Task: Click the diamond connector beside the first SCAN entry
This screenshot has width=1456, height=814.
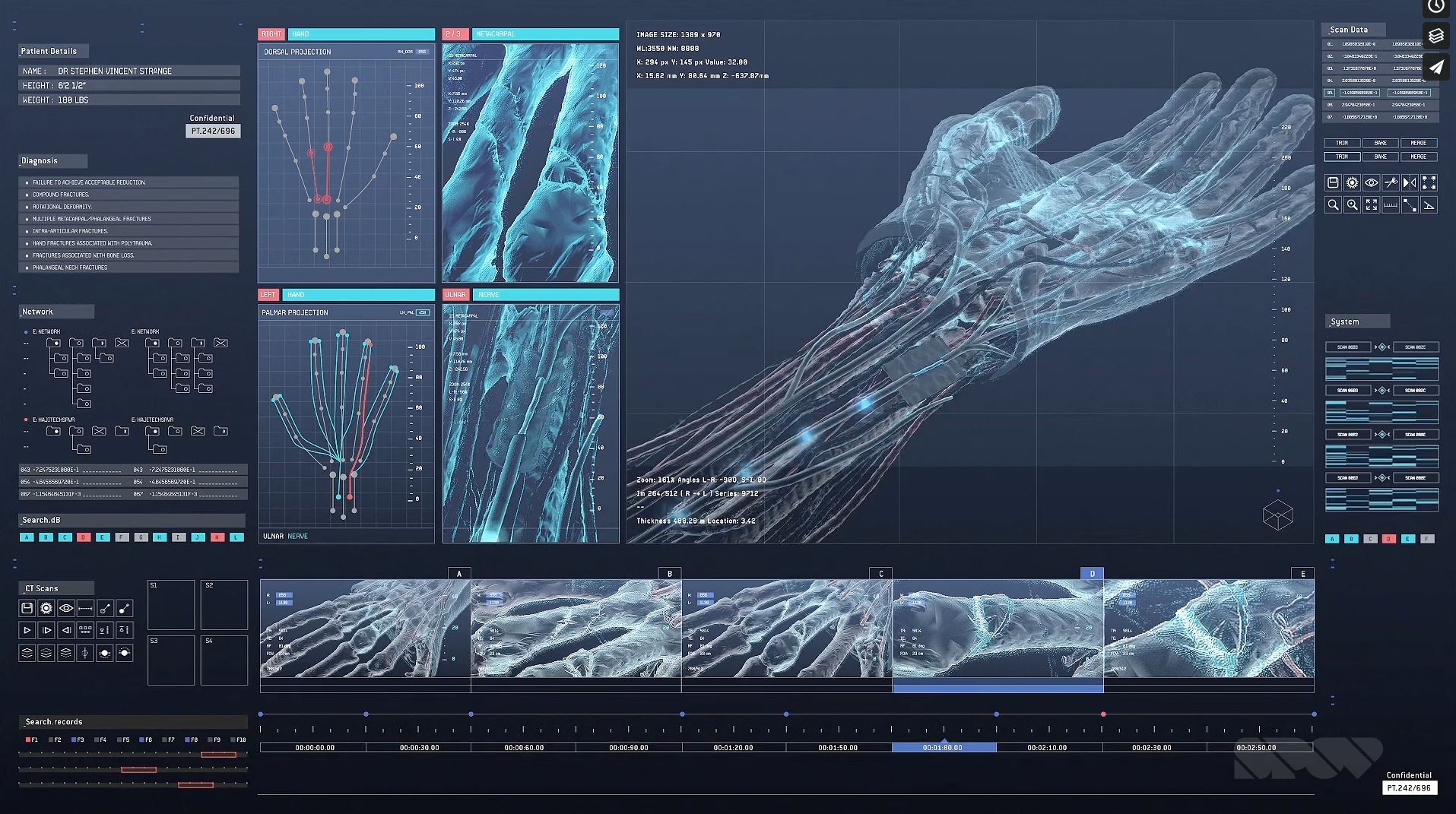Action: point(1381,347)
